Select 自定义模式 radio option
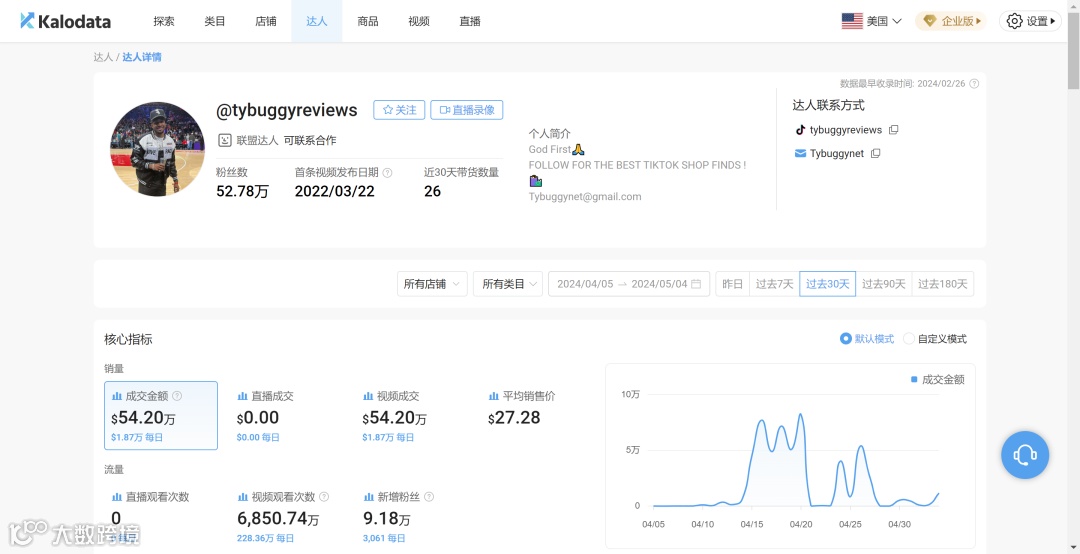 point(908,339)
